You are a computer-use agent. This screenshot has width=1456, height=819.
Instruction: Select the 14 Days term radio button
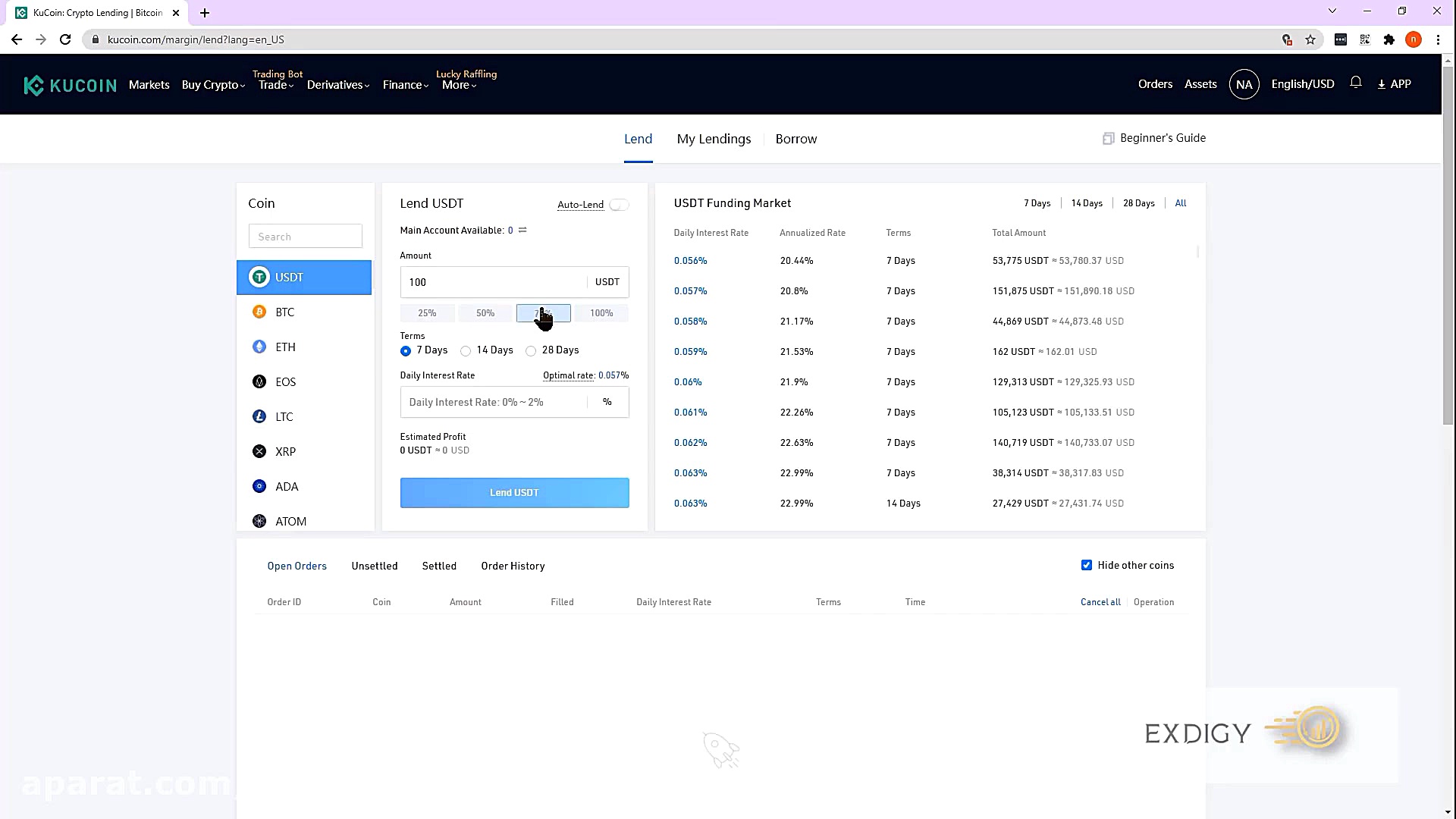click(x=466, y=350)
